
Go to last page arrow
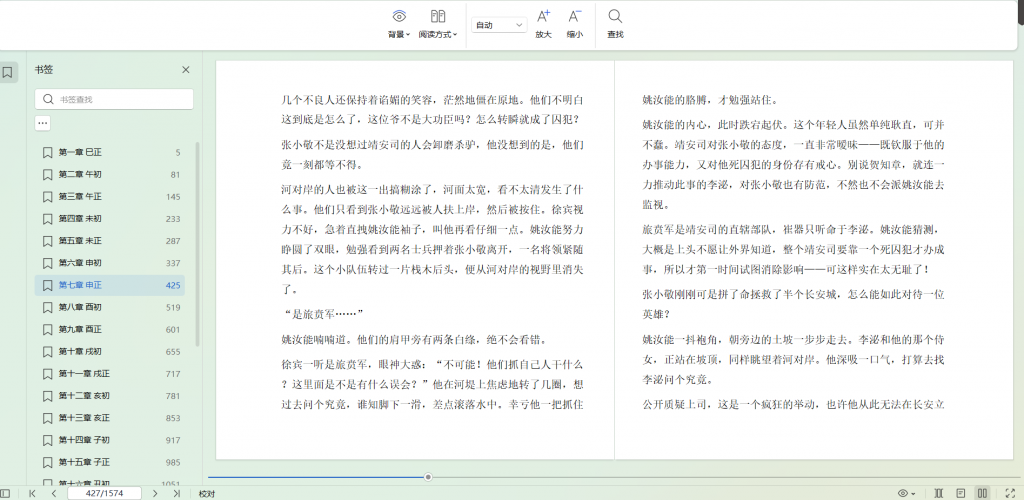(176, 493)
